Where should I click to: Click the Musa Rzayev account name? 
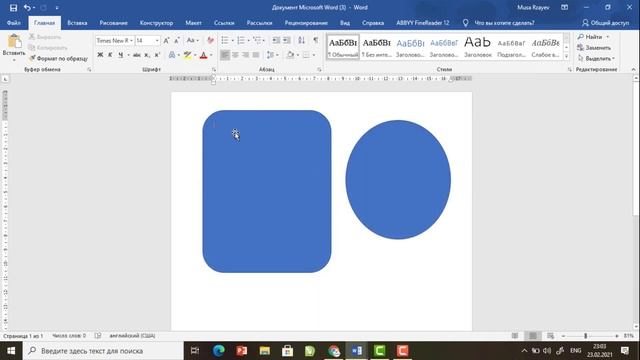coord(533,7)
